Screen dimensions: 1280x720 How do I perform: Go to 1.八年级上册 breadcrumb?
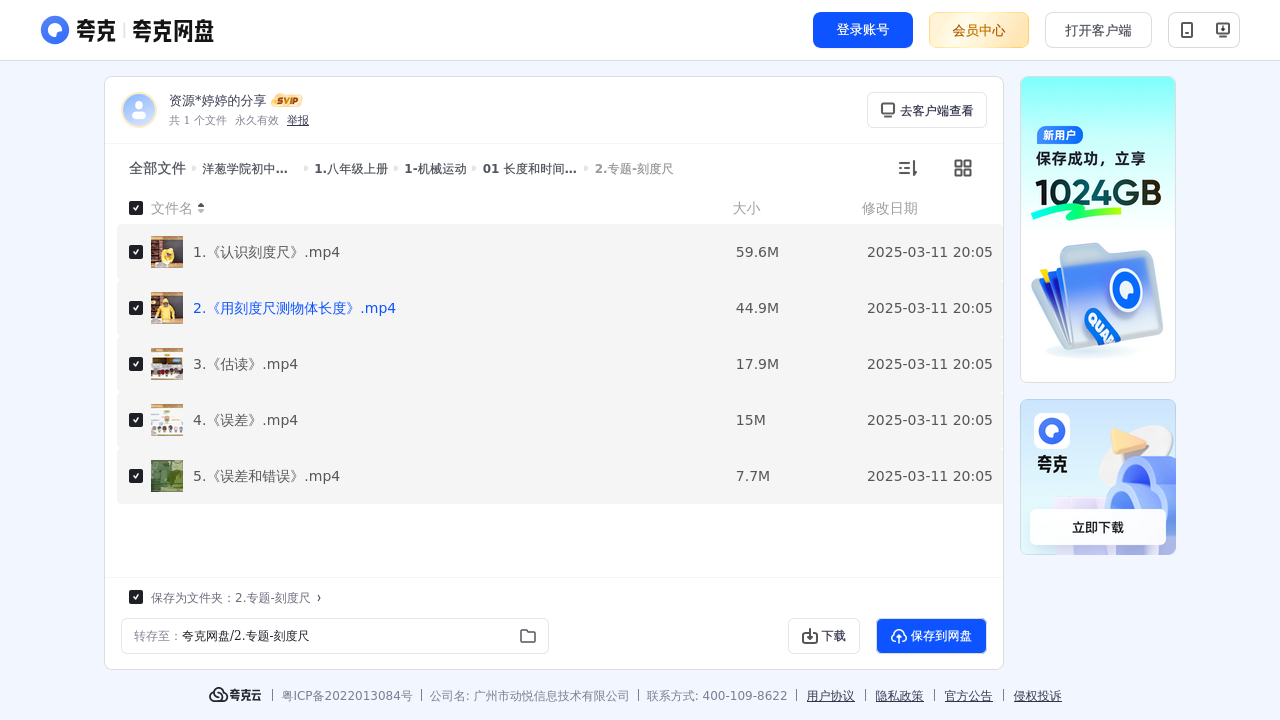[x=351, y=169]
